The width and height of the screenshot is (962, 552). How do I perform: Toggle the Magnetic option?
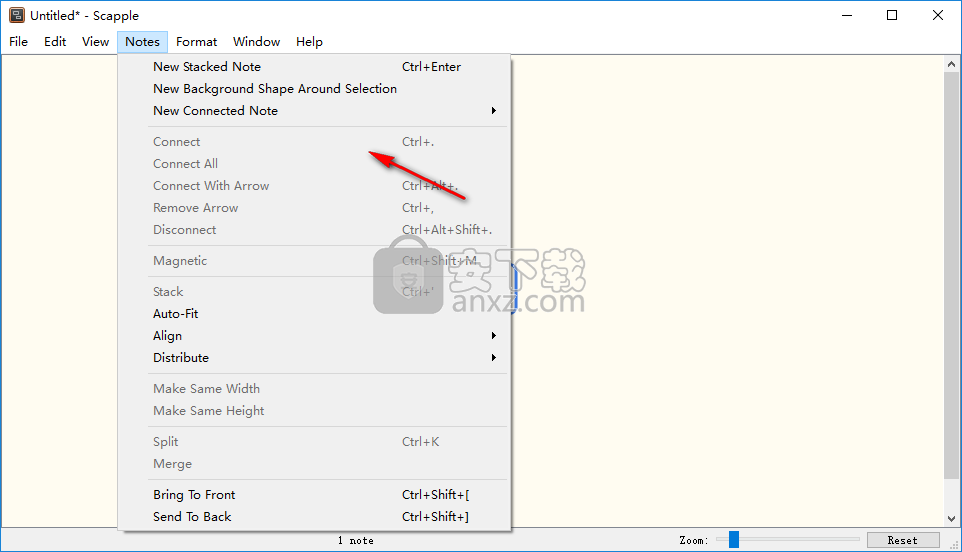[x=314, y=261]
